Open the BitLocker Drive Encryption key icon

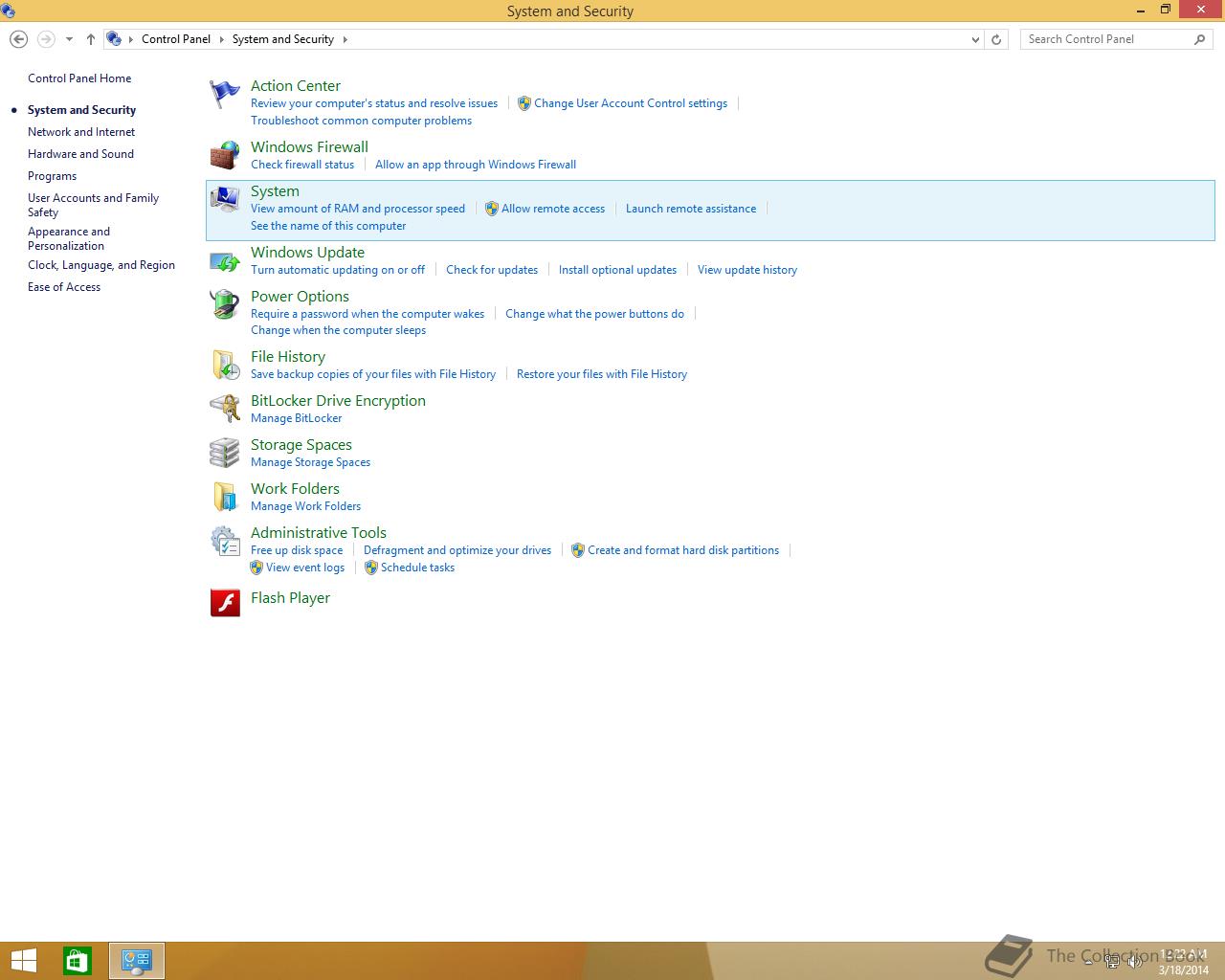225,409
